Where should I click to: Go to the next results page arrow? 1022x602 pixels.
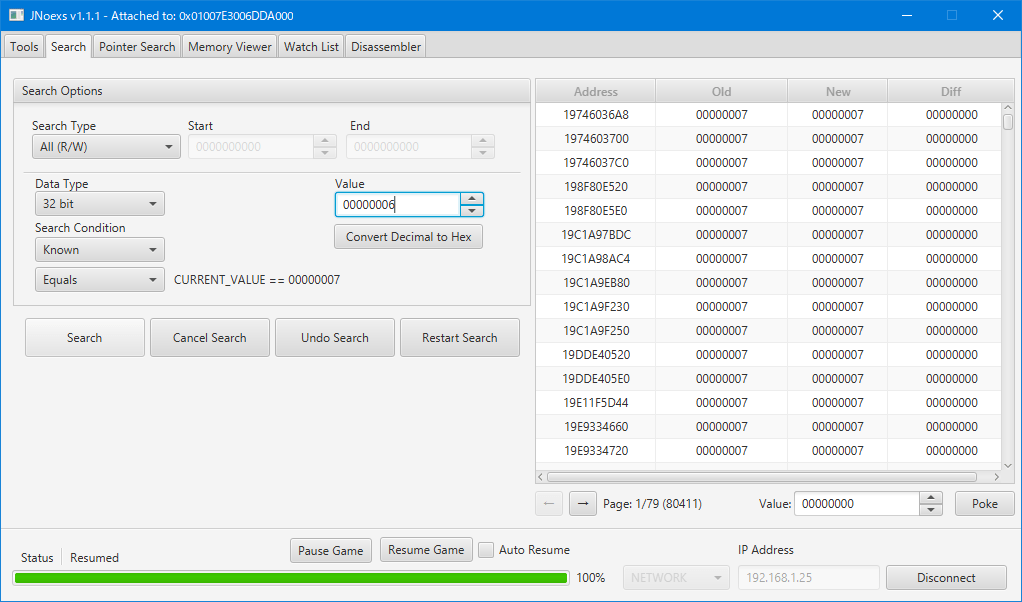click(x=583, y=504)
